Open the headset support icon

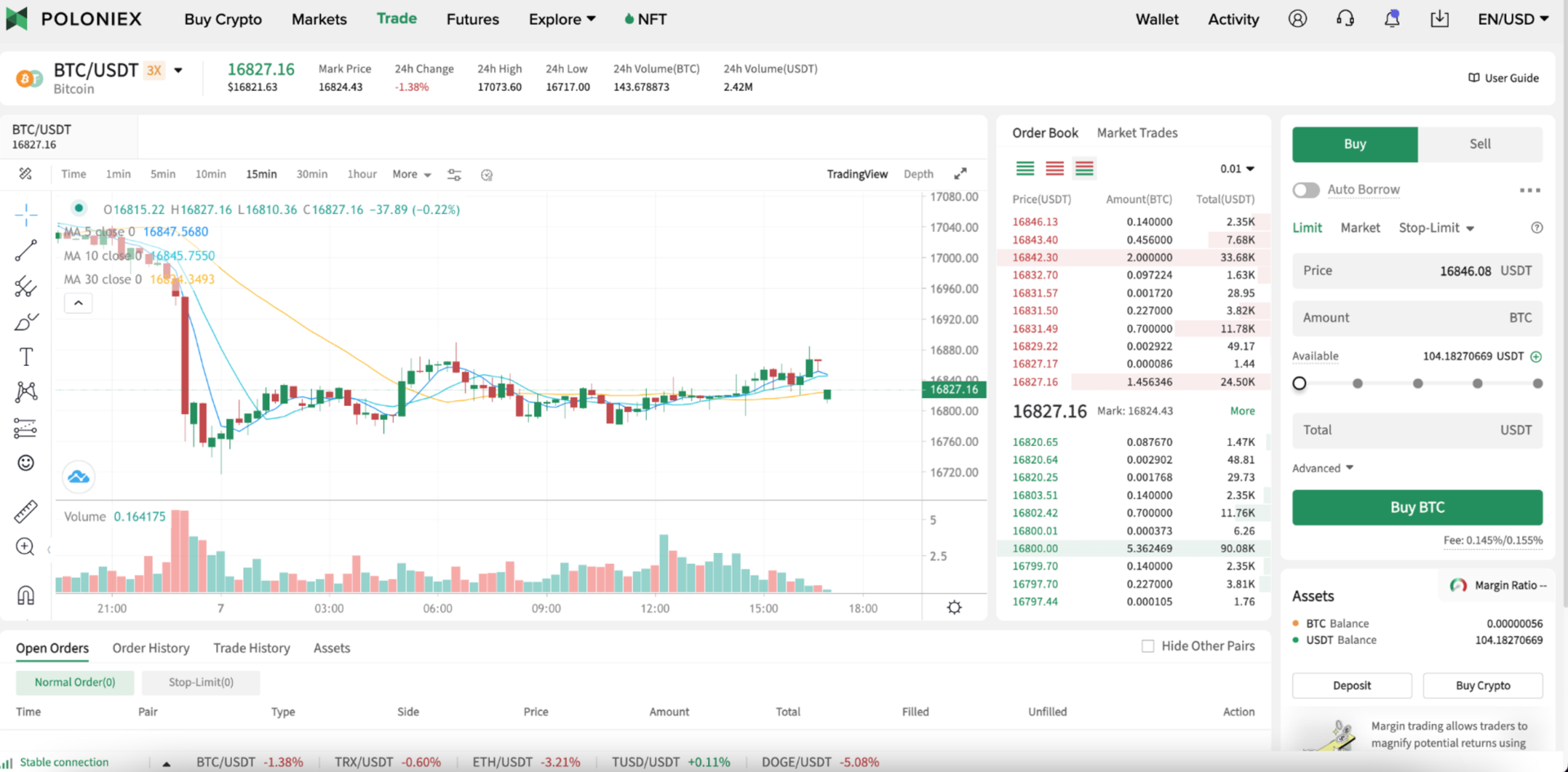coord(1345,19)
